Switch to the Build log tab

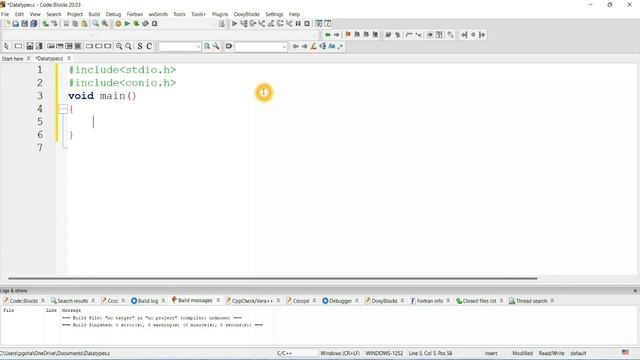click(148, 301)
